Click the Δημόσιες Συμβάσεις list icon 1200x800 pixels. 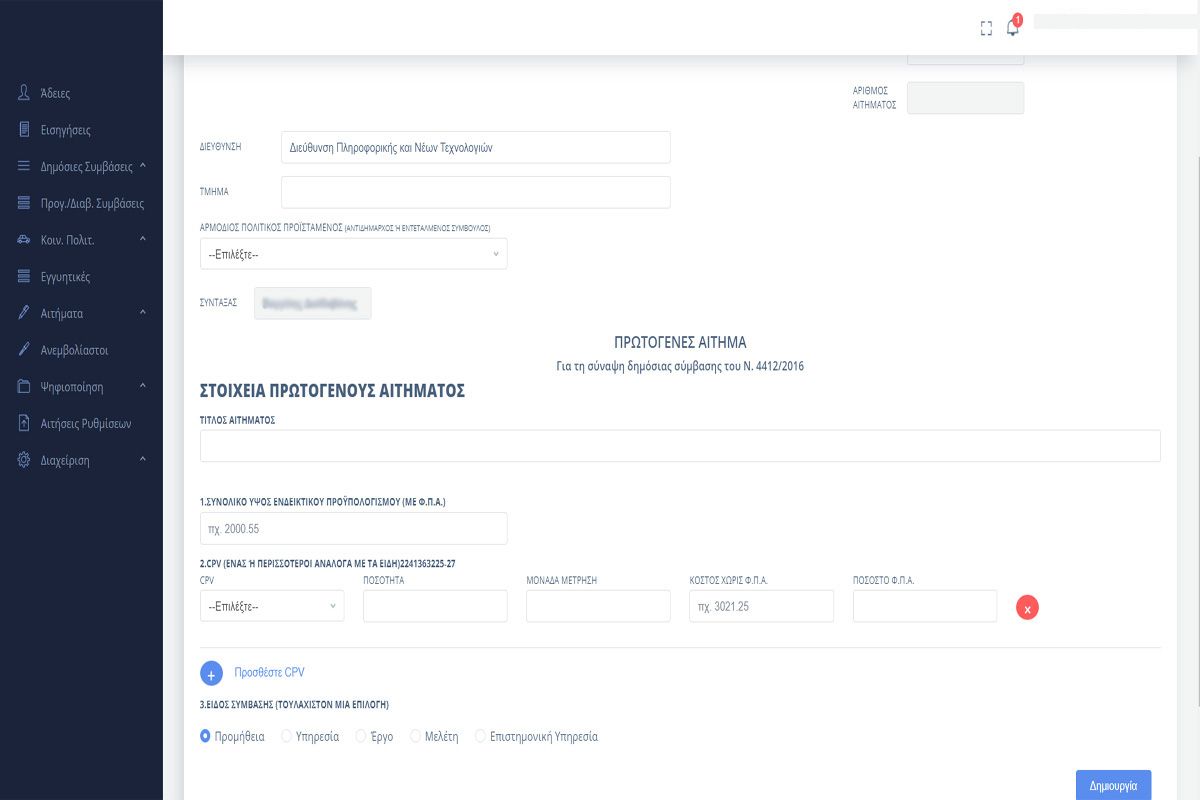click(24, 167)
